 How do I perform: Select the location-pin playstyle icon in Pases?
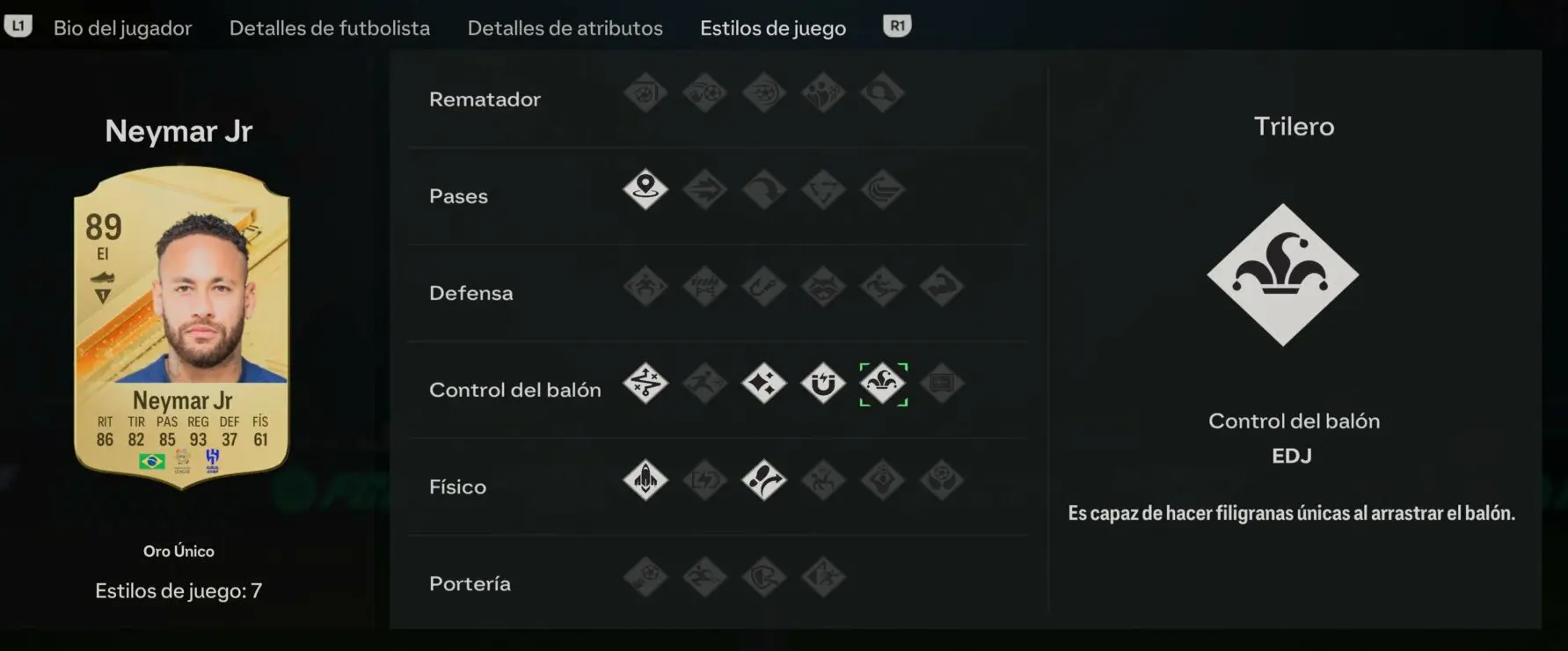coord(645,189)
